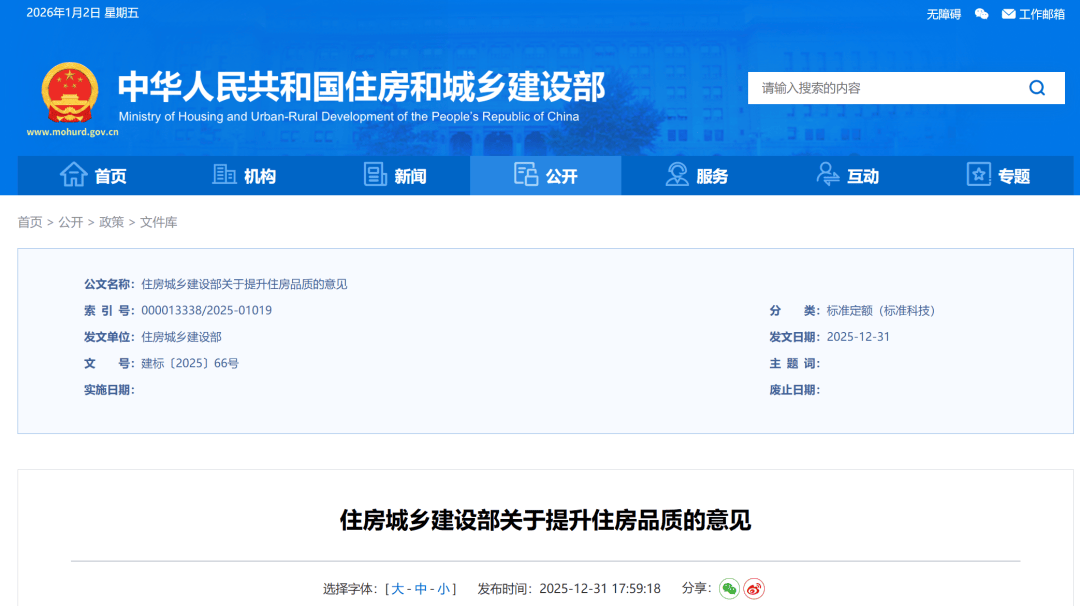1080x606 pixels.
Task: Set font size to 小
Action: coord(443,589)
